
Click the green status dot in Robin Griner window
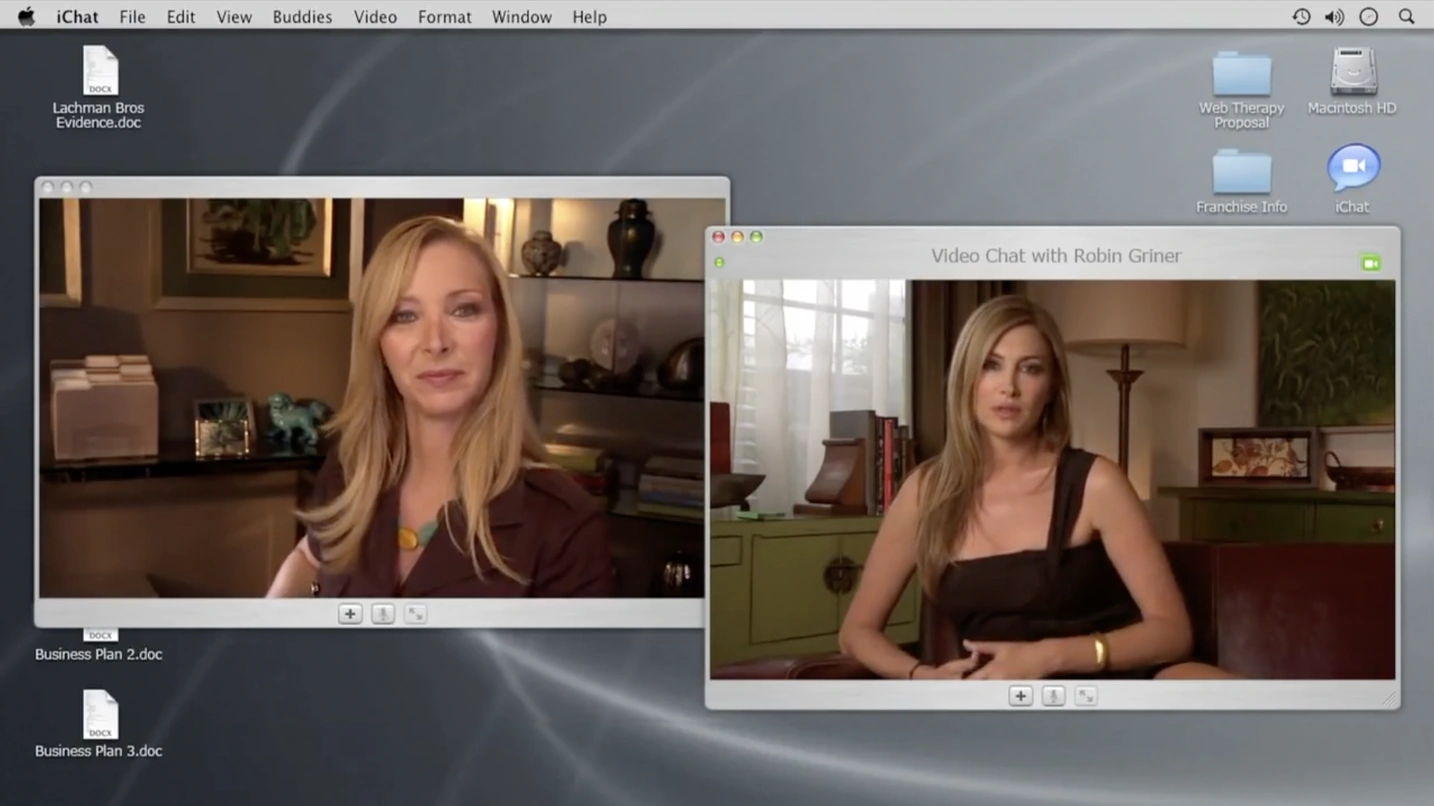719,263
